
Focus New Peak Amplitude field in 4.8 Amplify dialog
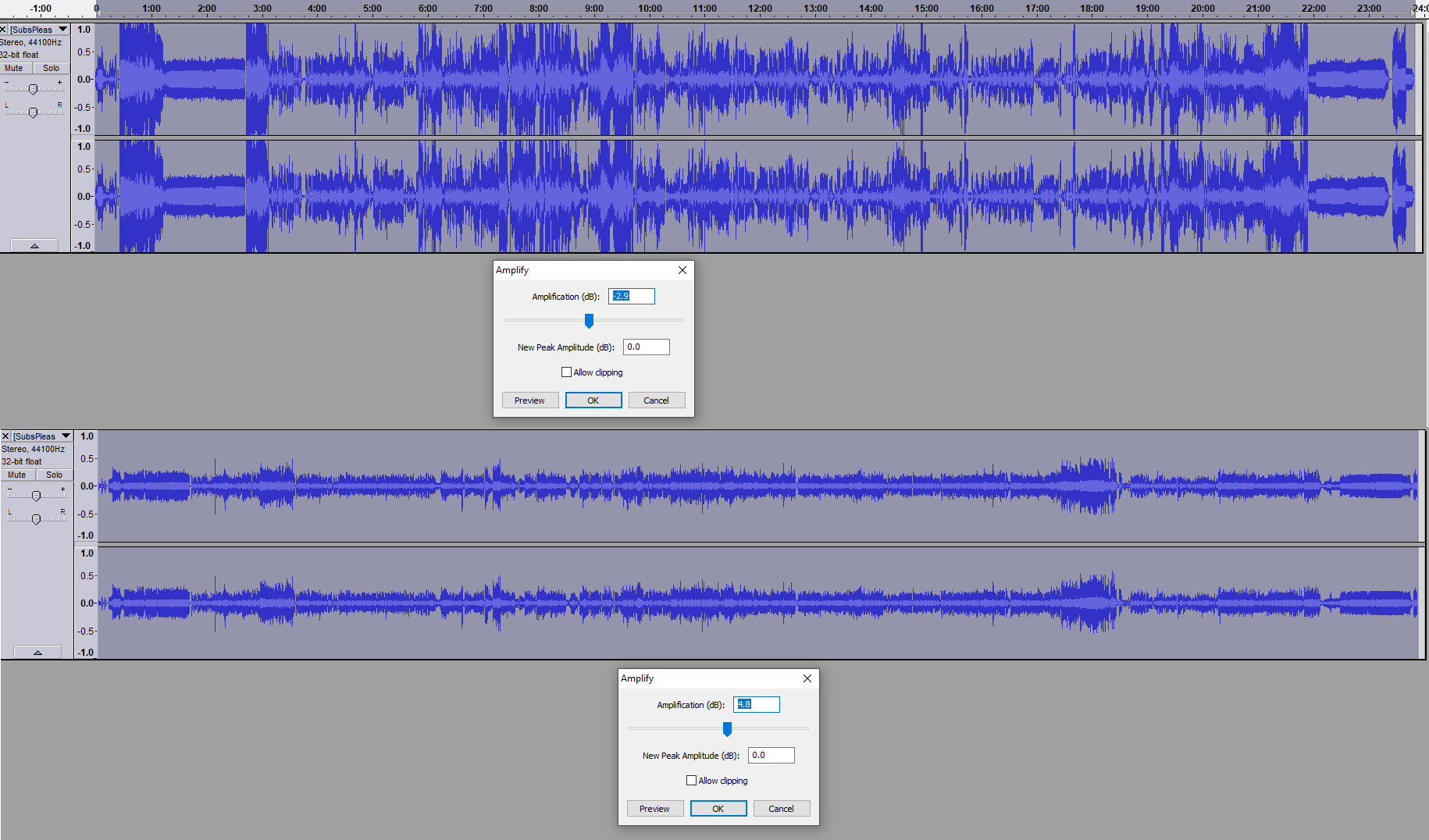(772, 755)
